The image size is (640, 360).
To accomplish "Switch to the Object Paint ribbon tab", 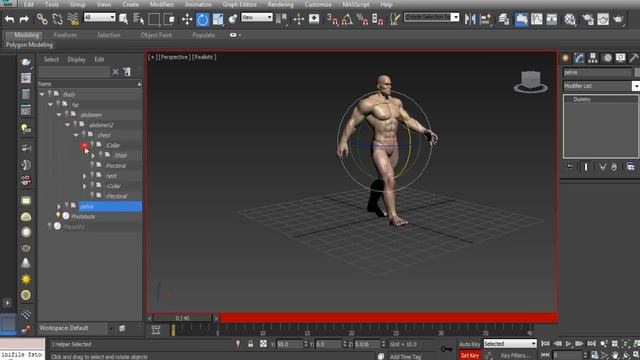I will (x=156, y=35).
